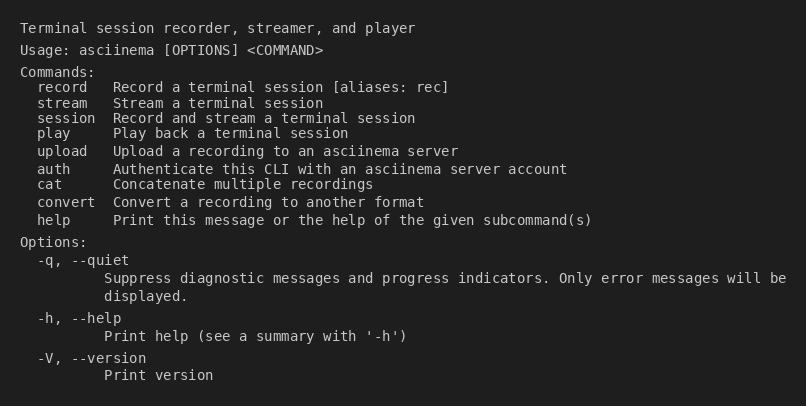
Task: Click 'Concatenate multiple recordings' description
Action: (243, 184)
